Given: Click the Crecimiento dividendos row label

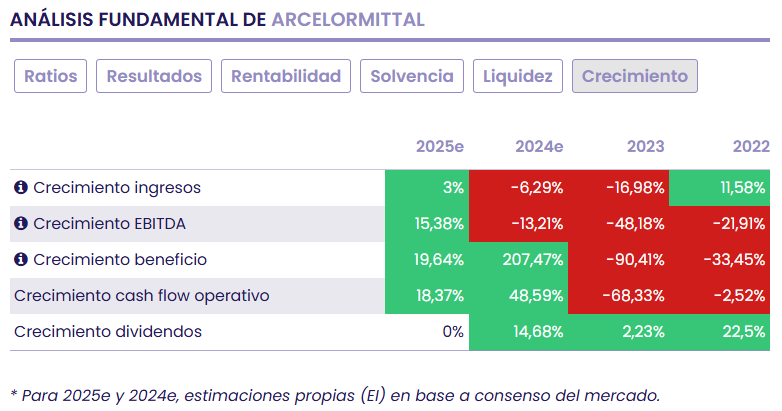Looking at the screenshot, I should pos(108,332).
